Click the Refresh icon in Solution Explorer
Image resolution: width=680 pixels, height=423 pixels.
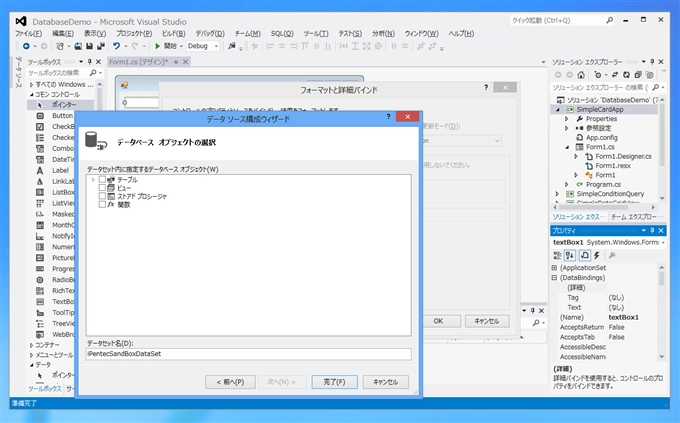[x=626, y=75]
